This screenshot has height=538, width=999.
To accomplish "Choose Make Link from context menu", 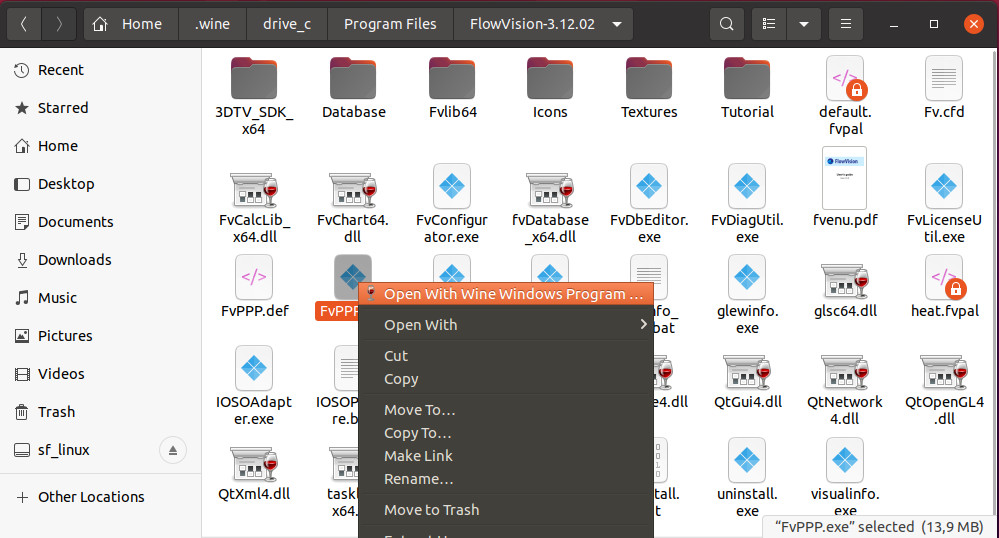I will (x=506, y=456).
